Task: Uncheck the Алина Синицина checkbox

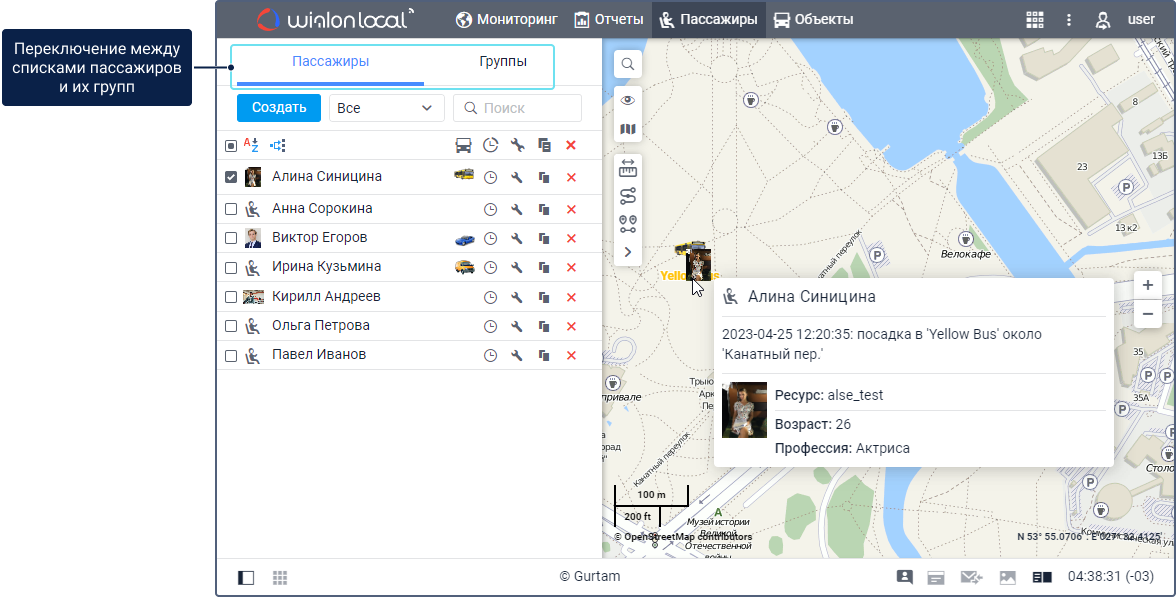Action: pos(231,177)
